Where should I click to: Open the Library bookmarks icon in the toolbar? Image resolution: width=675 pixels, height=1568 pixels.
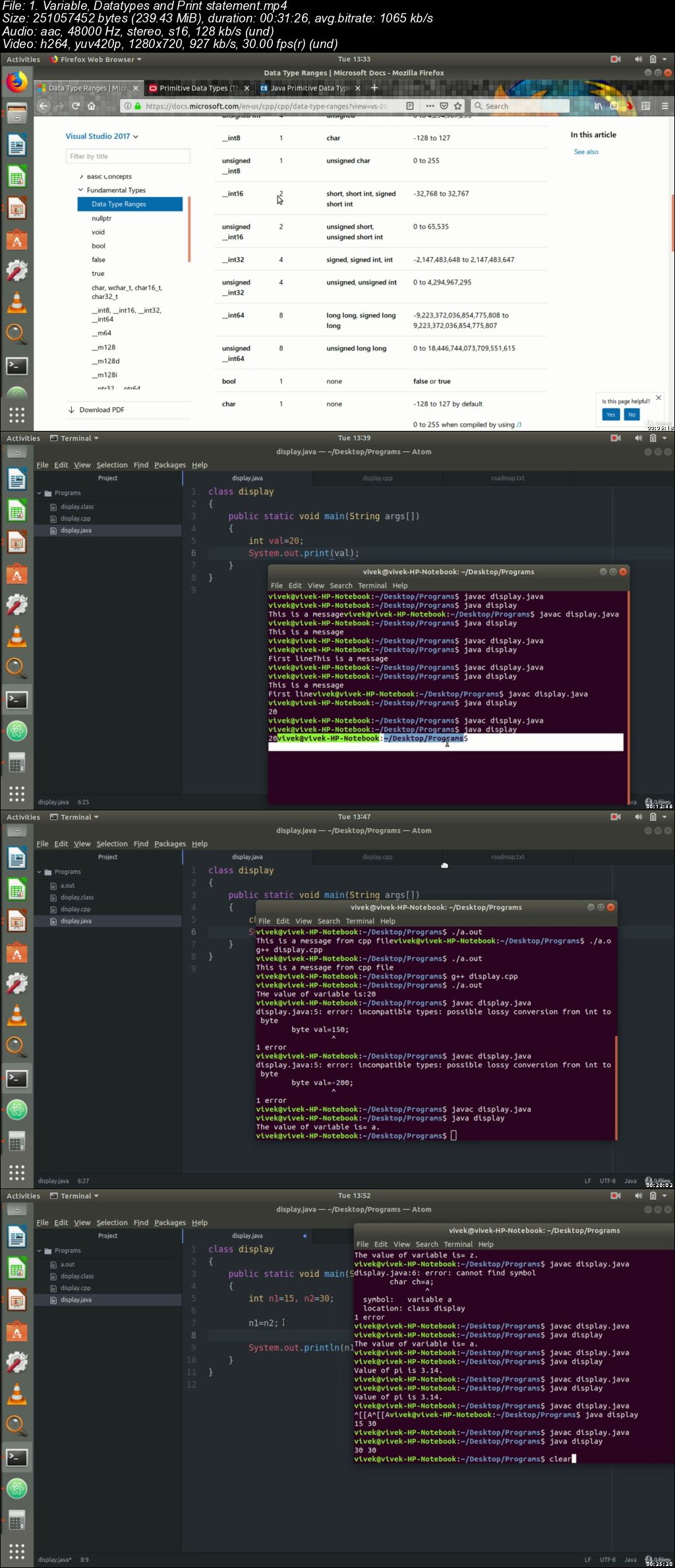598,105
